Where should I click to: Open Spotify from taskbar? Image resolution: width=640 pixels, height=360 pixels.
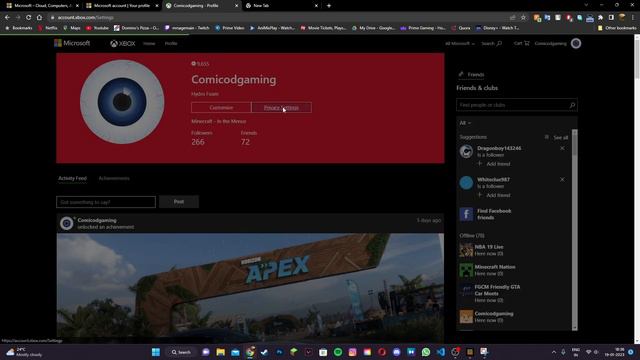(338, 352)
